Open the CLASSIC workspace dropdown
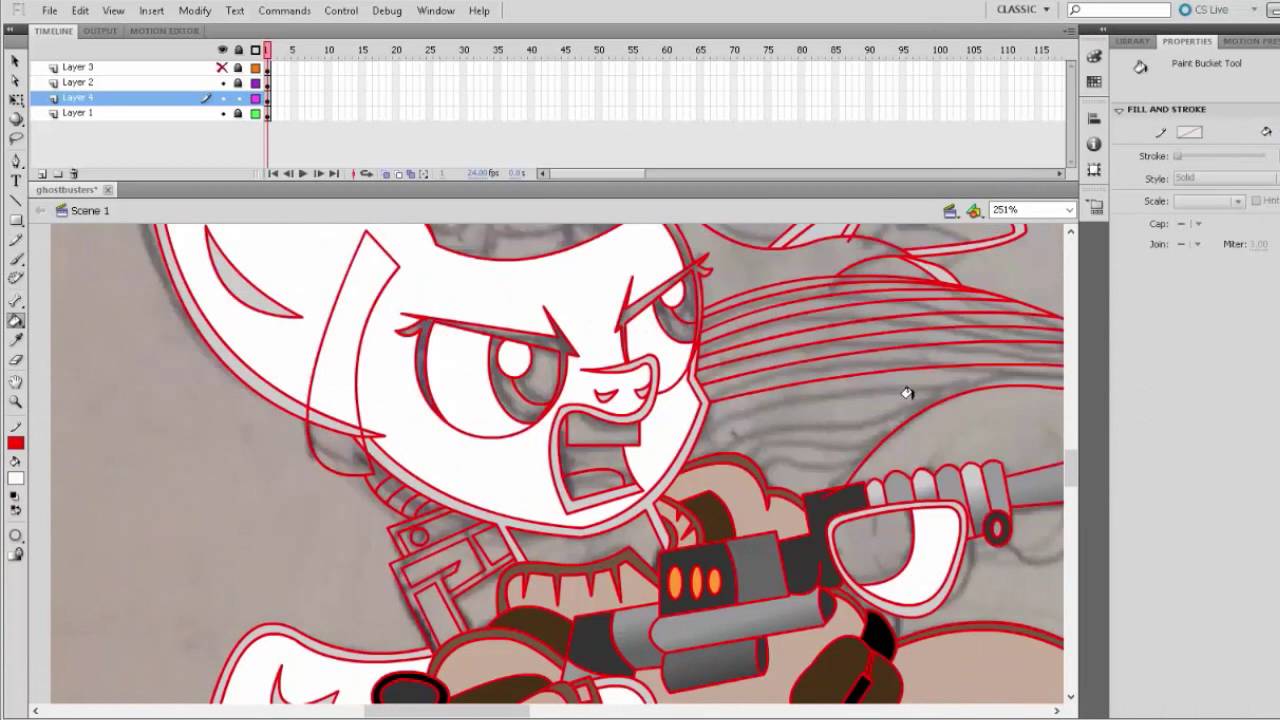The image size is (1280, 720). (1023, 10)
